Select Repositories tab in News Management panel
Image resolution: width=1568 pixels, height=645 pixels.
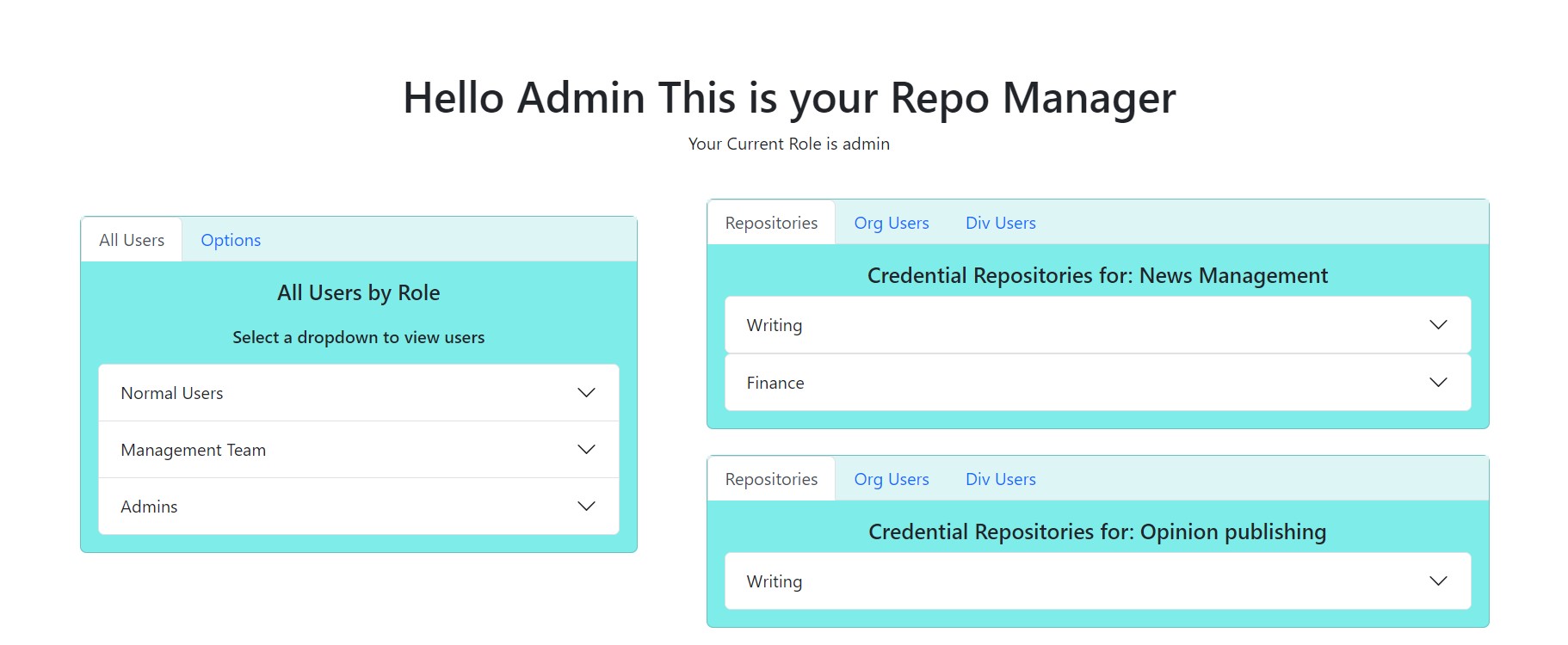click(771, 223)
